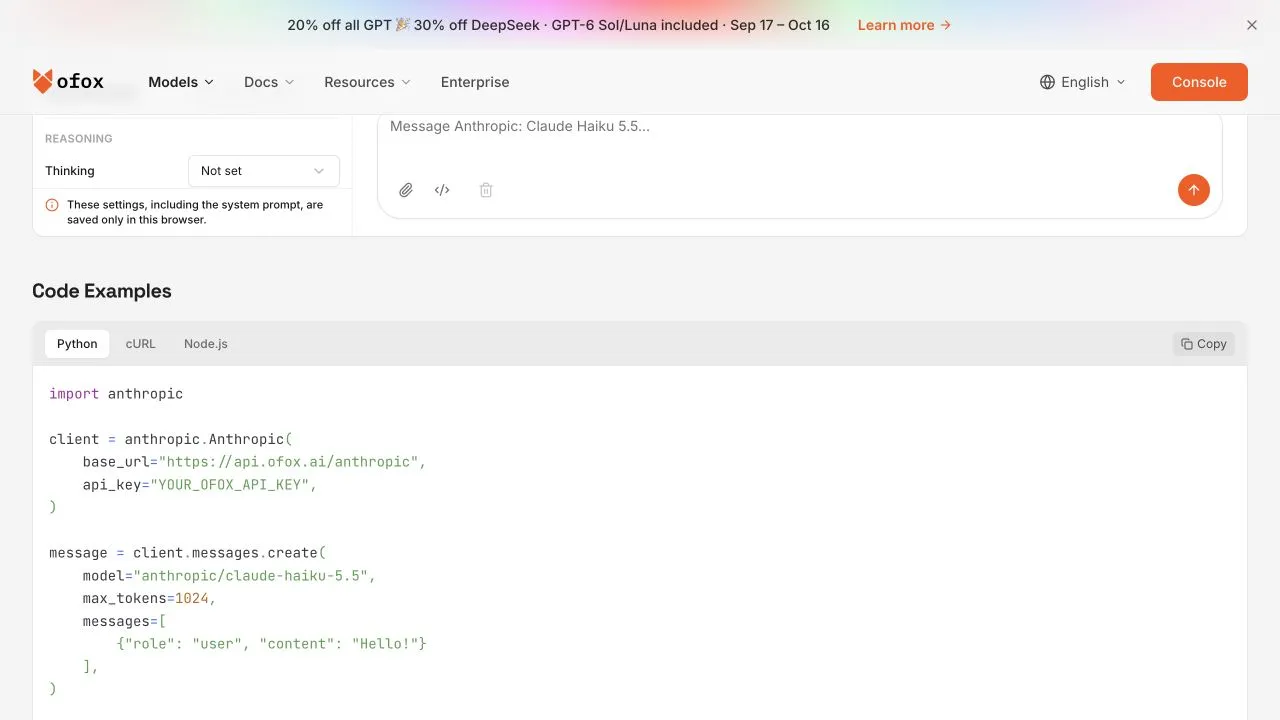This screenshot has width=1280, height=720.
Task: Switch to the cURL tab
Action: tap(141, 344)
